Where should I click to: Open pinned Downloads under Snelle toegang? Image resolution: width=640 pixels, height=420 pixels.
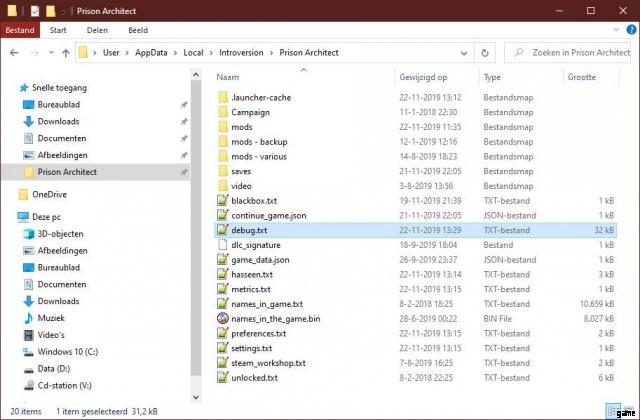(x=58, y=121)
